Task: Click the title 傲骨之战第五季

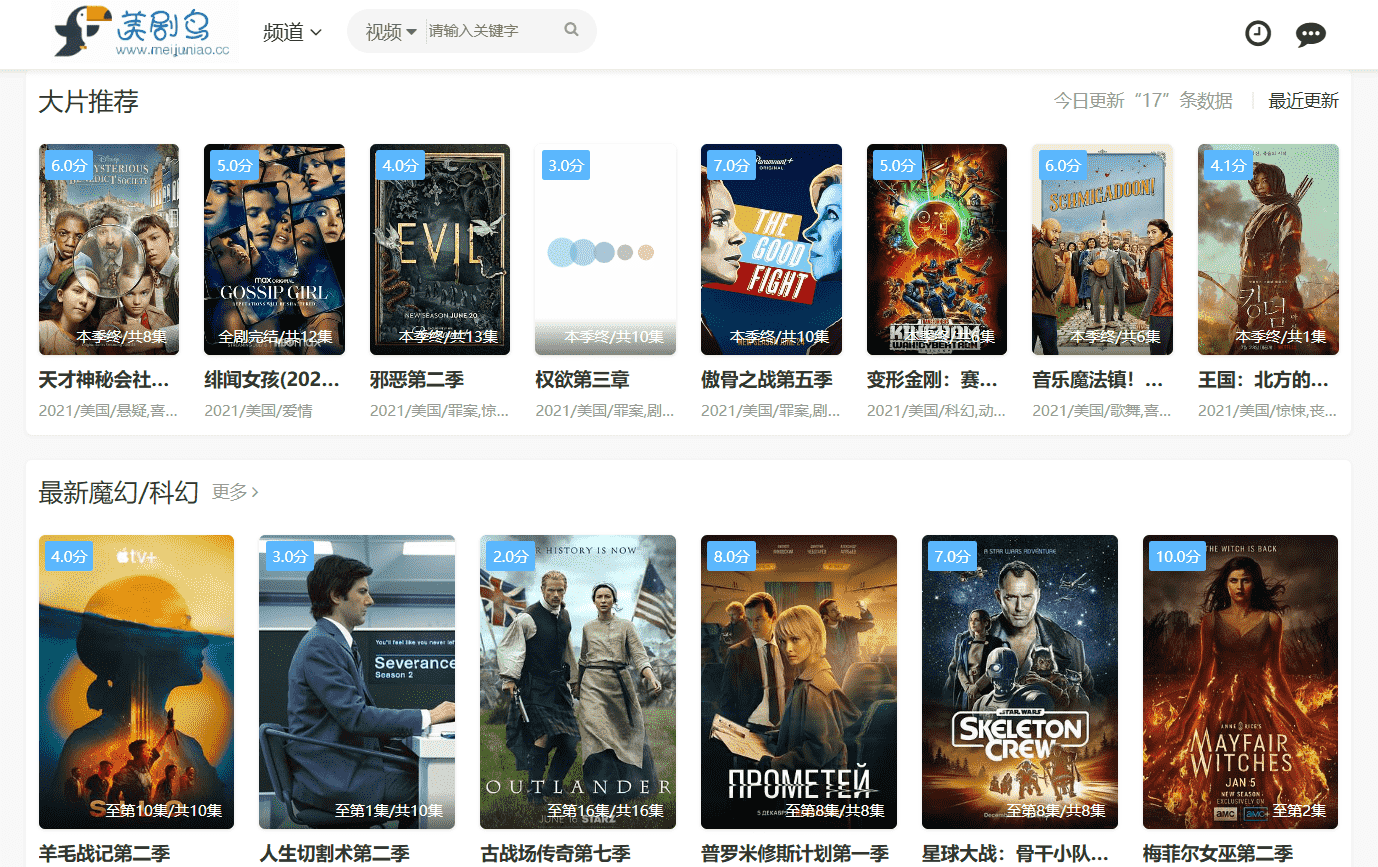Action: click(x=767, y=380)
